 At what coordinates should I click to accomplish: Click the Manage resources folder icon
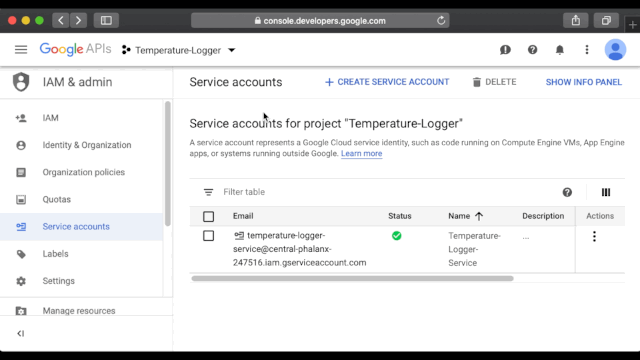21,311
